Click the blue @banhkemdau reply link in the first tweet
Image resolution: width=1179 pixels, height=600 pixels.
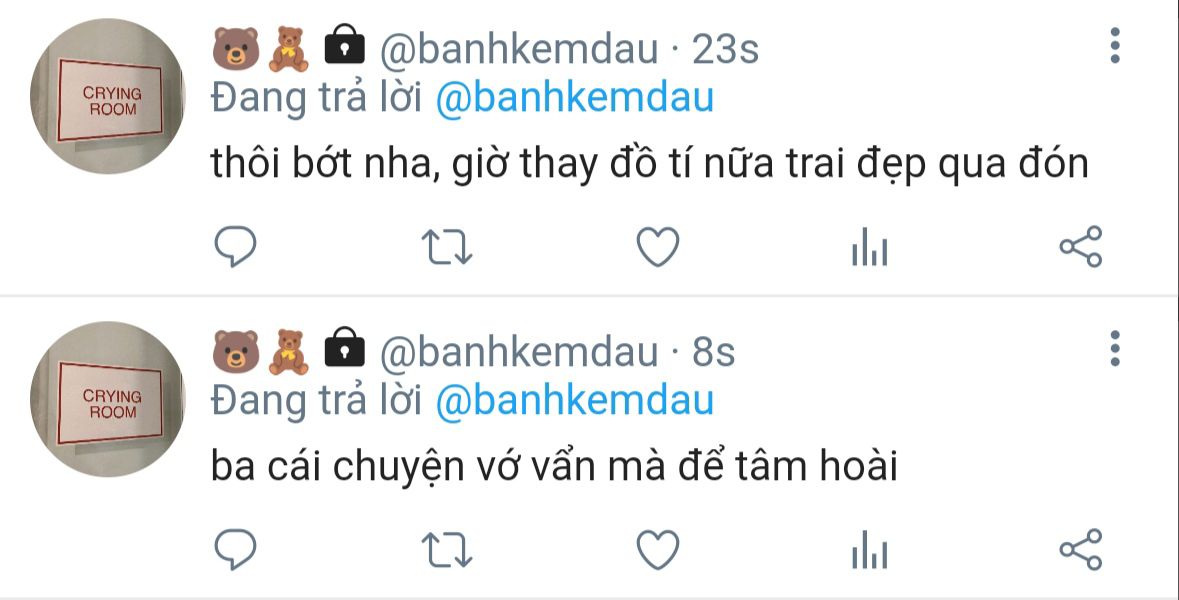pyautogui.click(x=574, y=99)
